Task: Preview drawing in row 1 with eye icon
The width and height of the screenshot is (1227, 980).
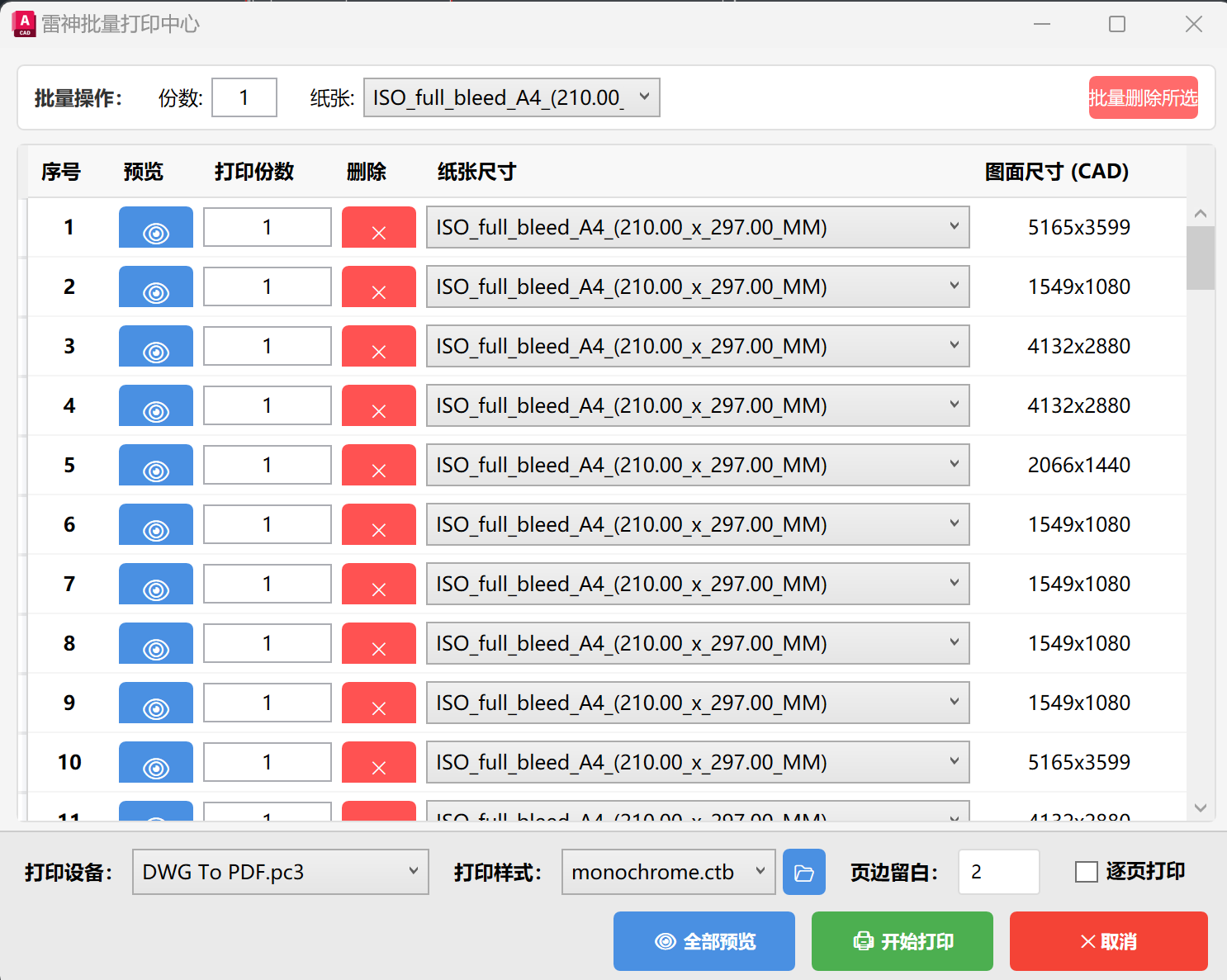Action: tap(156, 227)
